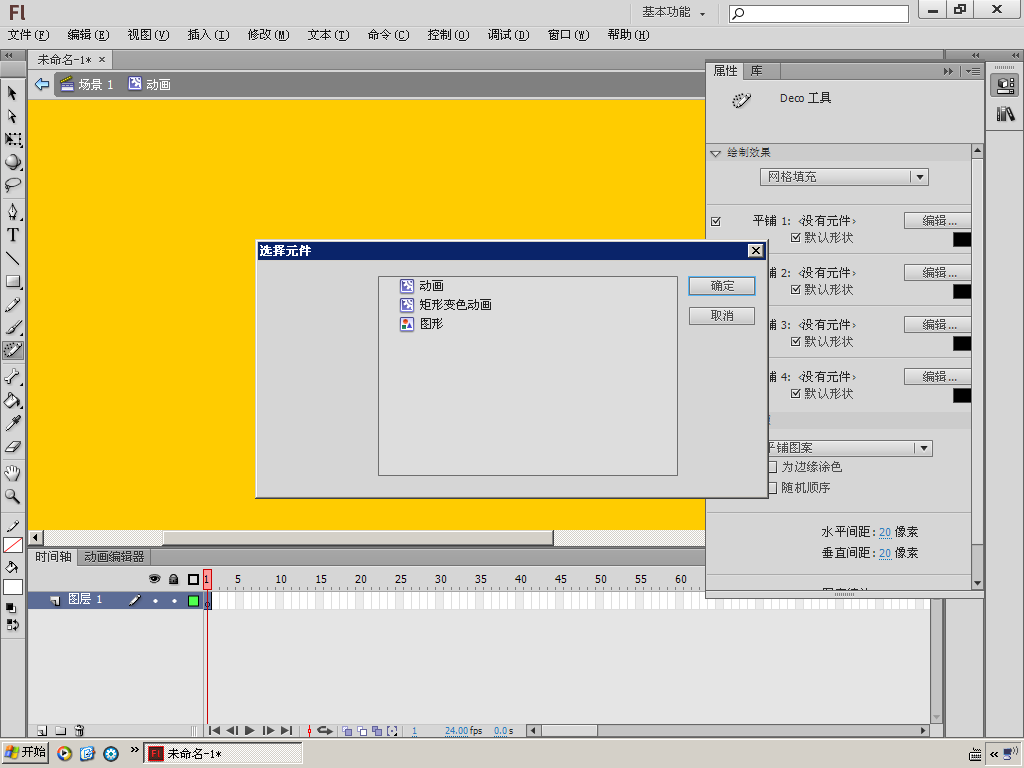Uncheck 默认形状 under tile 2
Image resolution: width=1024 pixels, height=768 pixels.
pyautogui.click(x=795, y=289)
